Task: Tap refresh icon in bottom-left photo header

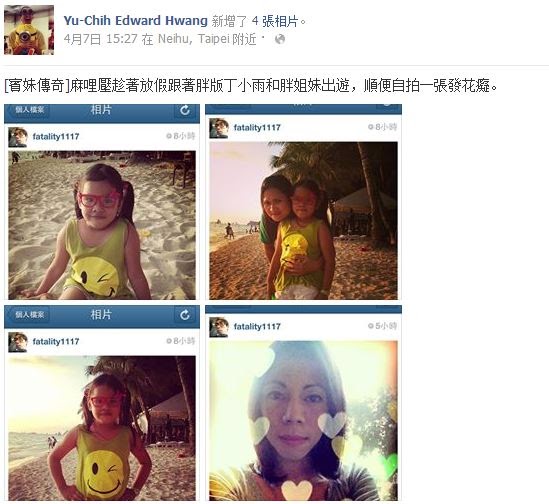Action: click(185, 315)
